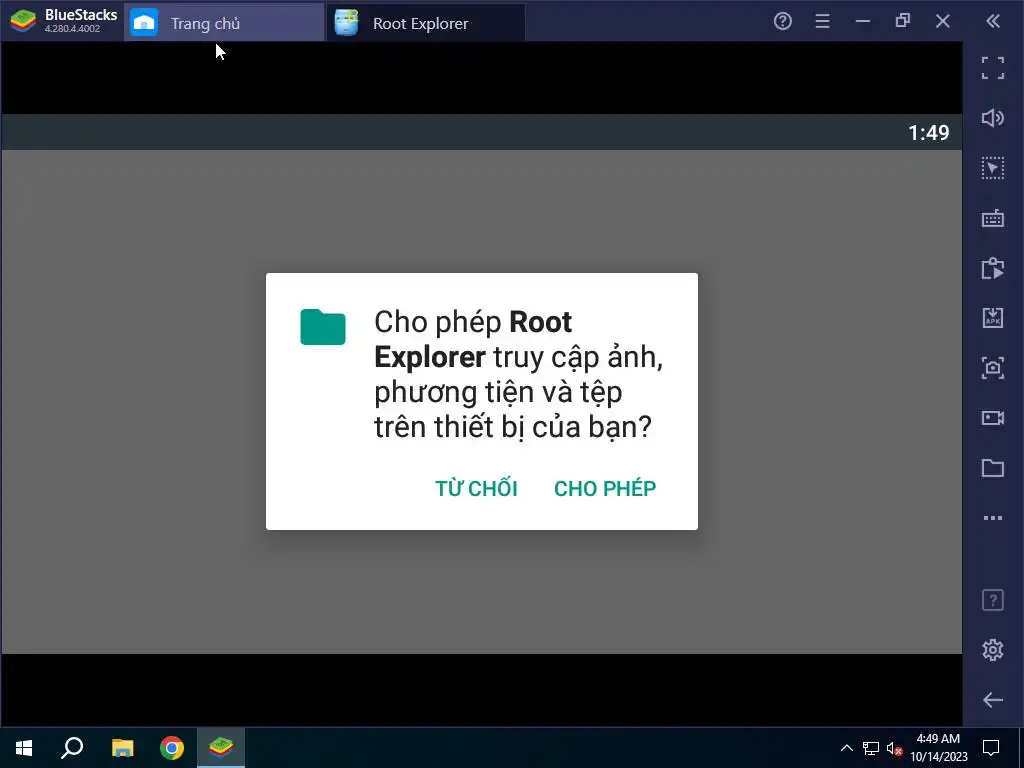Go back with Android back arrow
The image size is (1024, 768).
coord(993,700)
